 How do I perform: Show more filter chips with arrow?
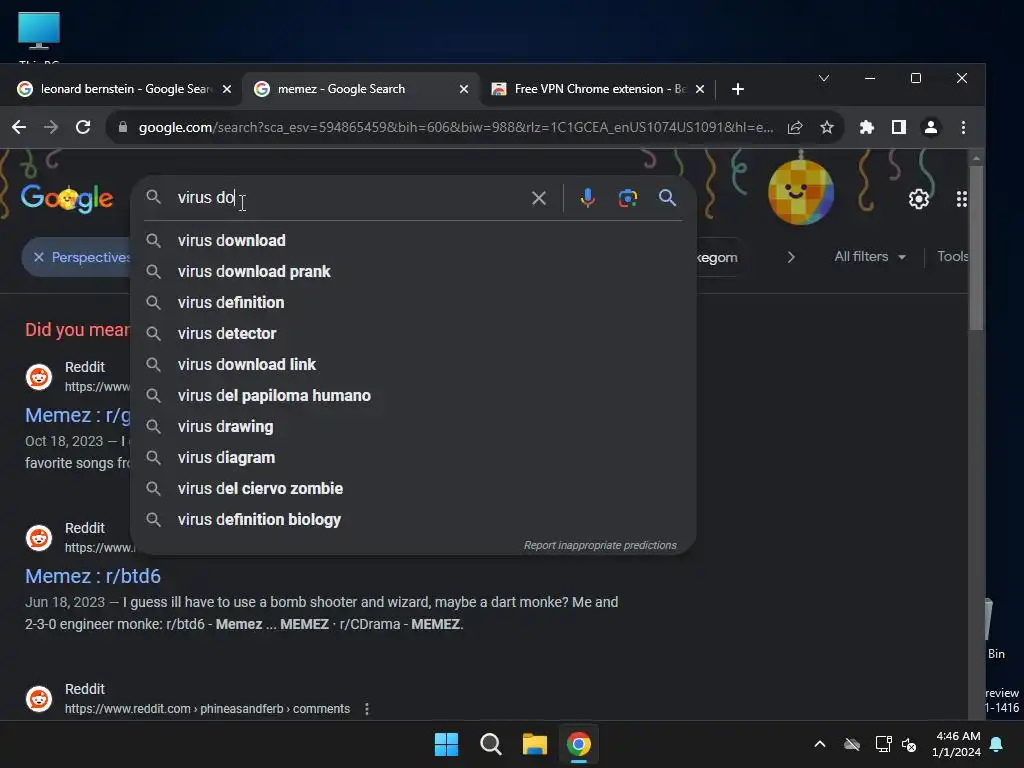(x=791, y=257)
